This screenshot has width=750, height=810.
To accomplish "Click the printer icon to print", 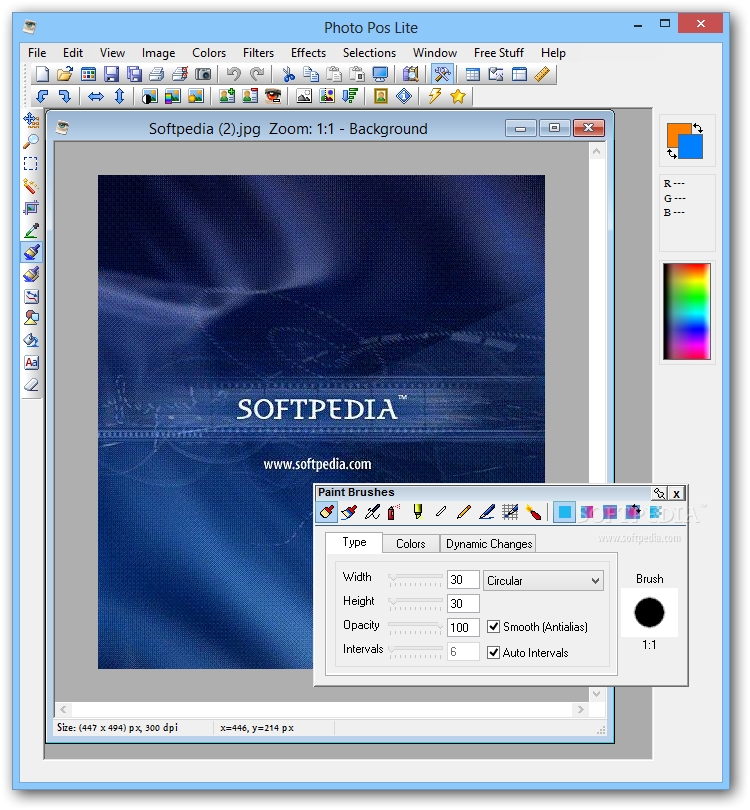I will click(x=157, y=74).
